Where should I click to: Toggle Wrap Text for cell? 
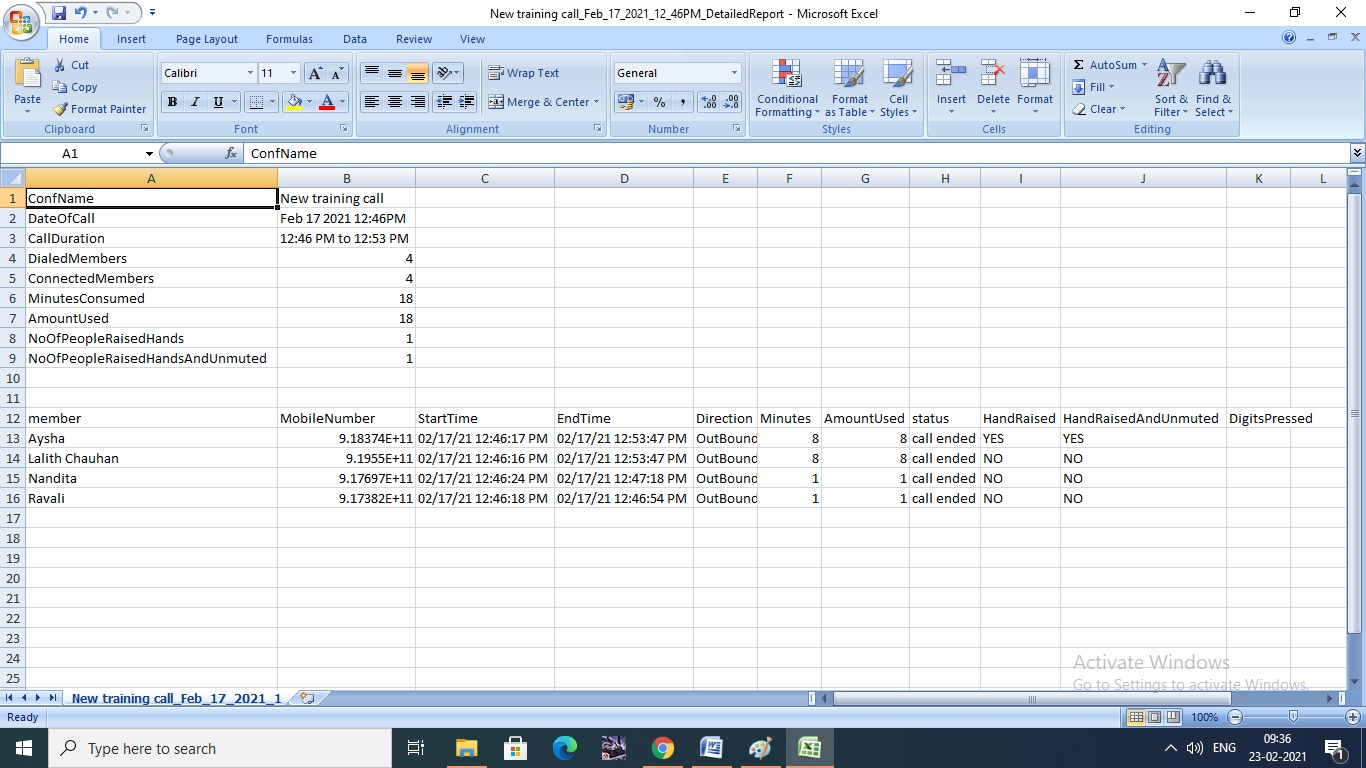click(523, 73)
